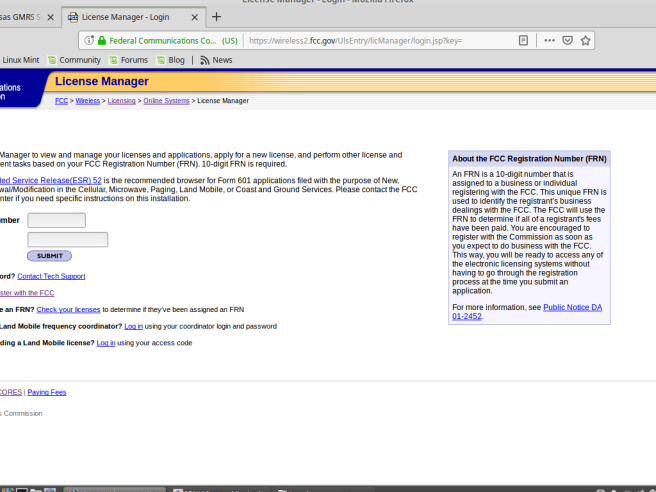Switch to the License Manager - Login tab
The width and height of the screenshot is (656, 492).
(x=134, y=17)
